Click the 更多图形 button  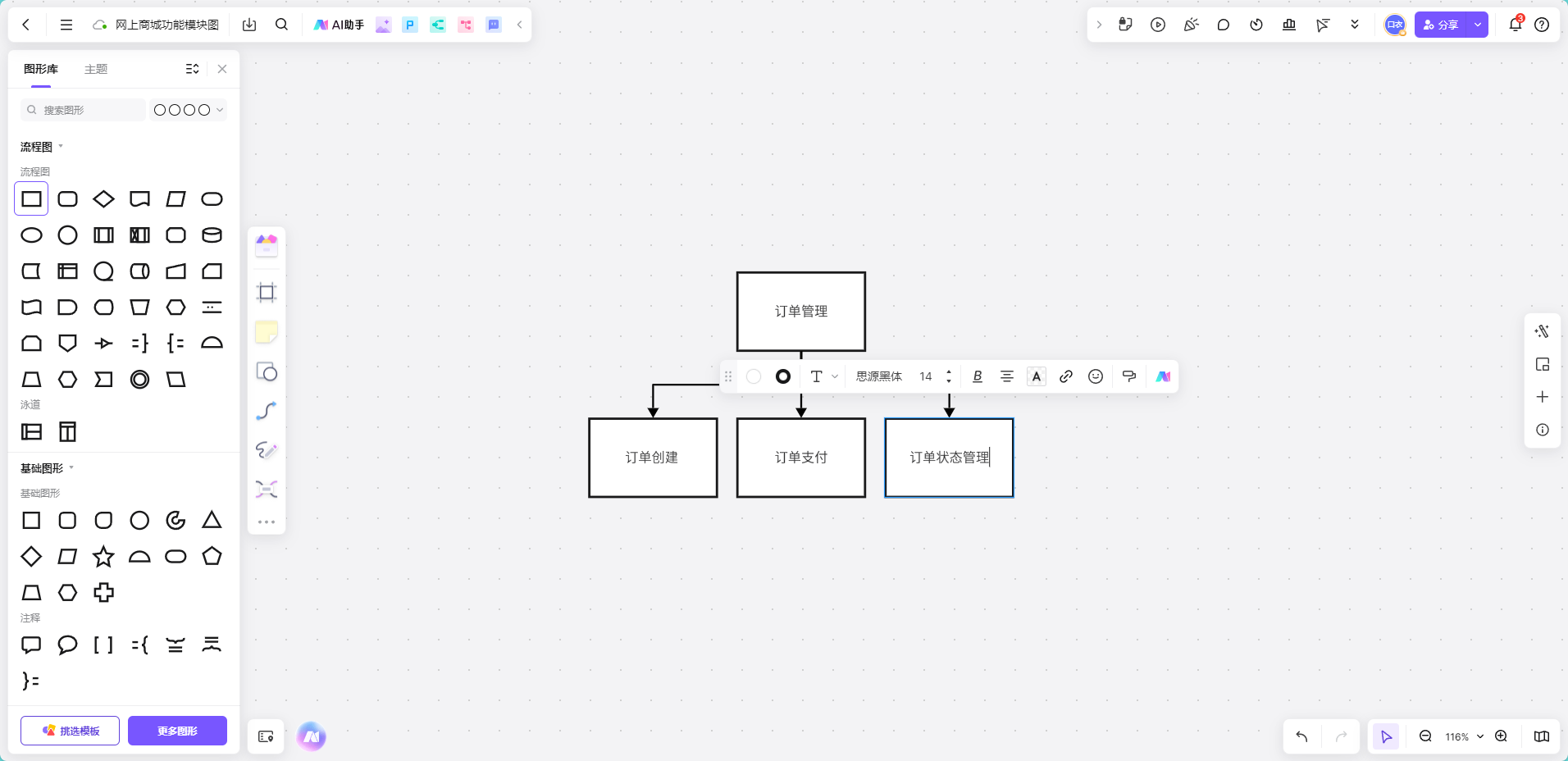click(177, 731)
